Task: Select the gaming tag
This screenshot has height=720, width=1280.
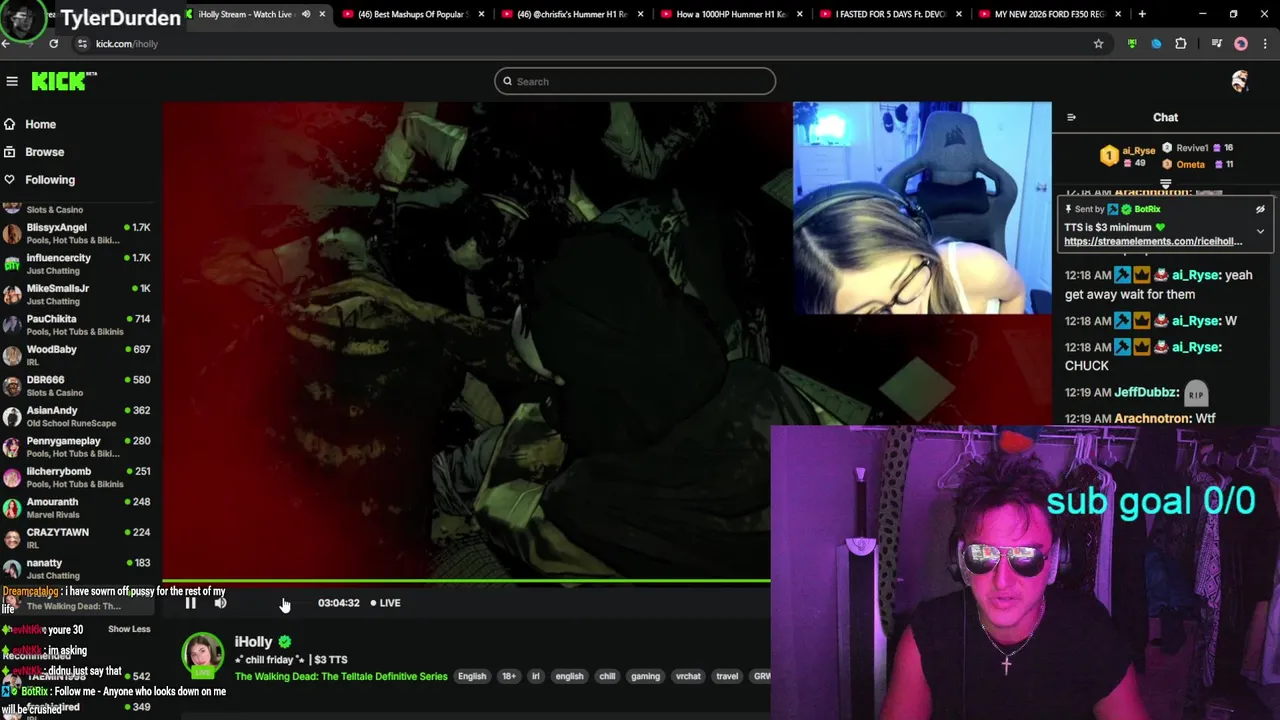Action: [x=645, y=677]
